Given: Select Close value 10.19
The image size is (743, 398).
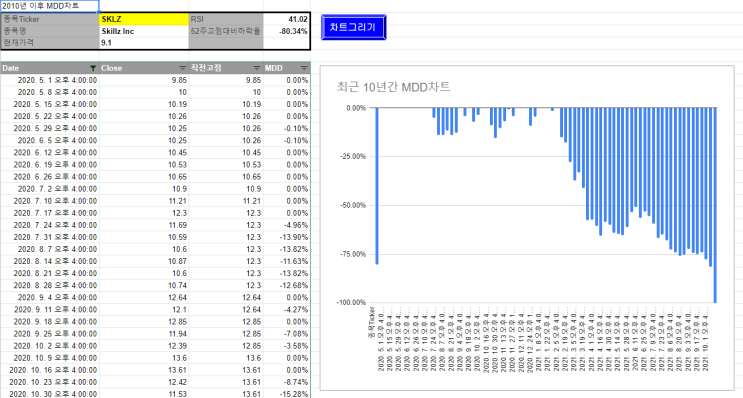Looking at the screenshot, I should pos(144,104).
